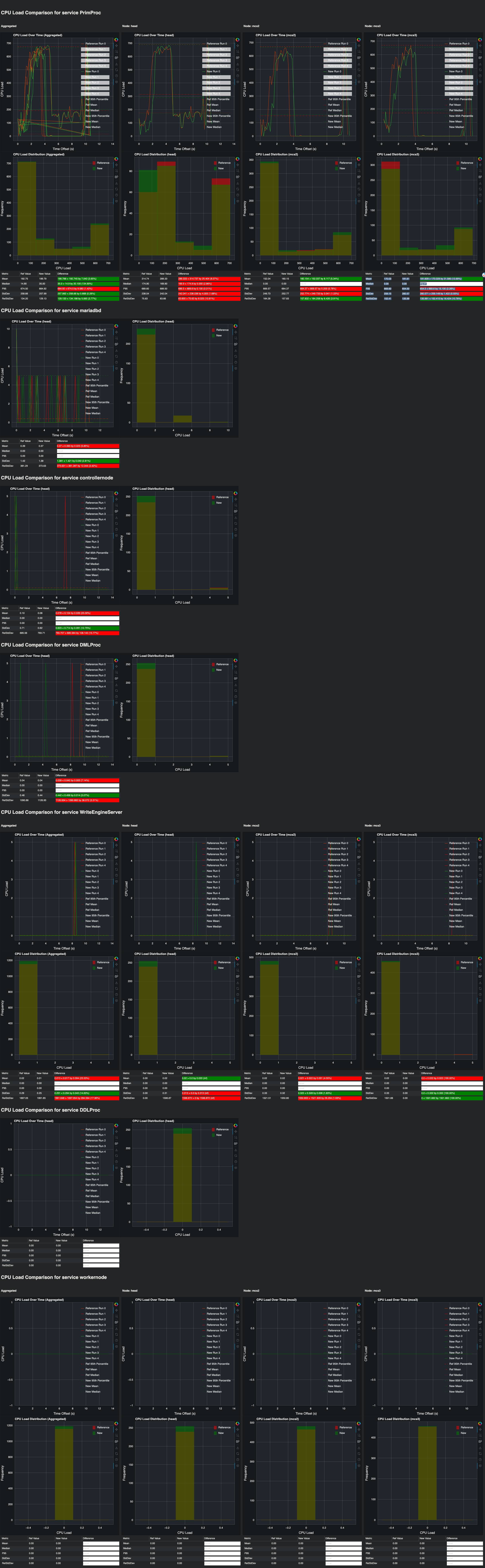The image size is (485, 1568).
Task: Reset the DMLProc distribution plot
Action: pos(236,691)
